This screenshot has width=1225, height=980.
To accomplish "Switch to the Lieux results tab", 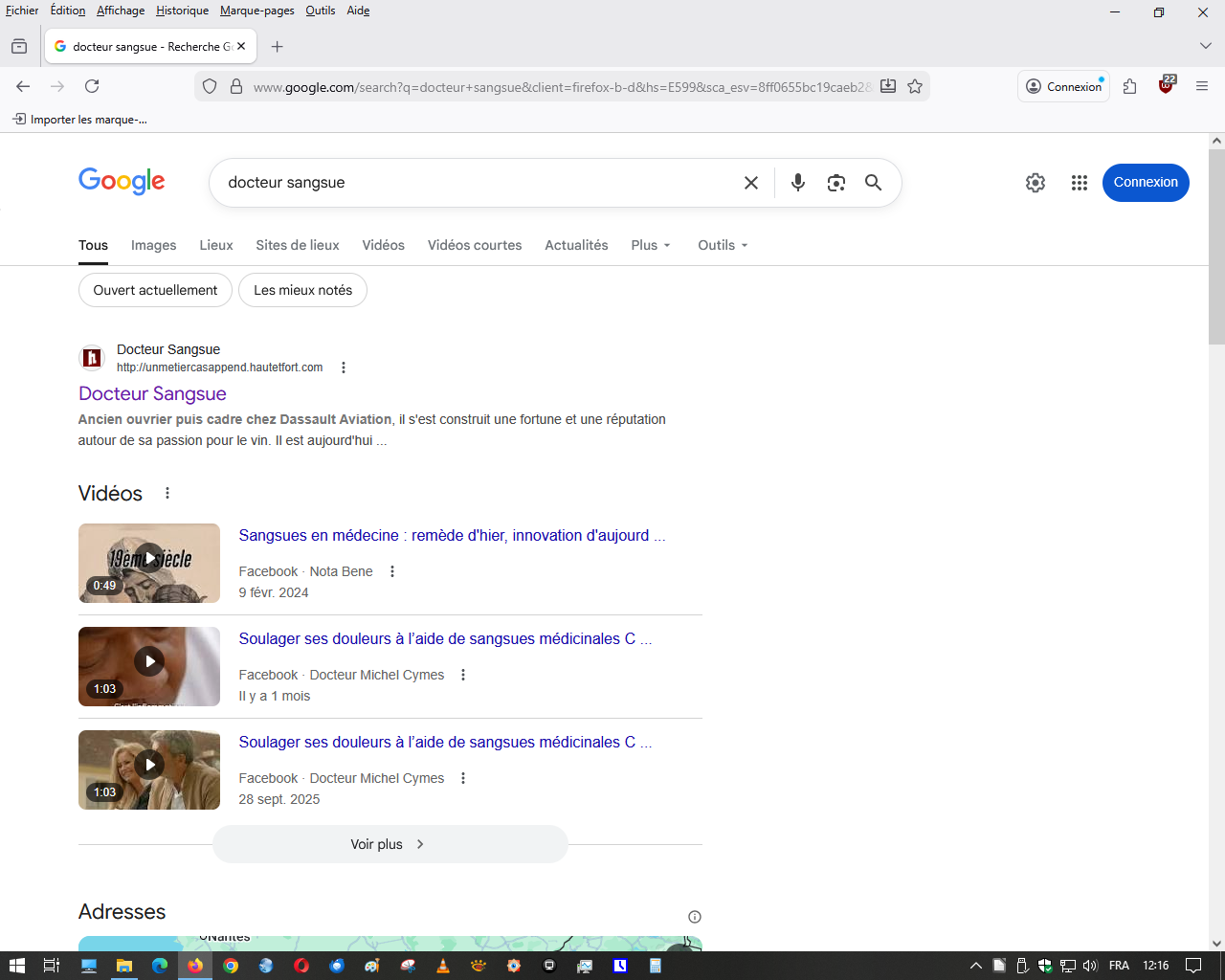I will [216, 246].
